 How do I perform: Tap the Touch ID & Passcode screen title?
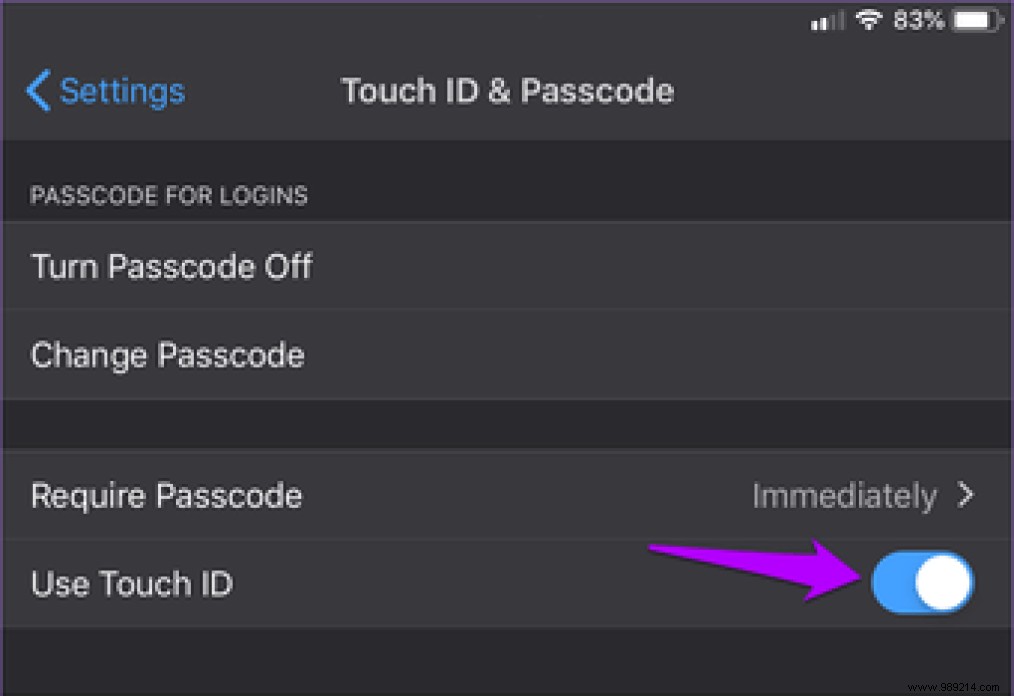(507, 91)
